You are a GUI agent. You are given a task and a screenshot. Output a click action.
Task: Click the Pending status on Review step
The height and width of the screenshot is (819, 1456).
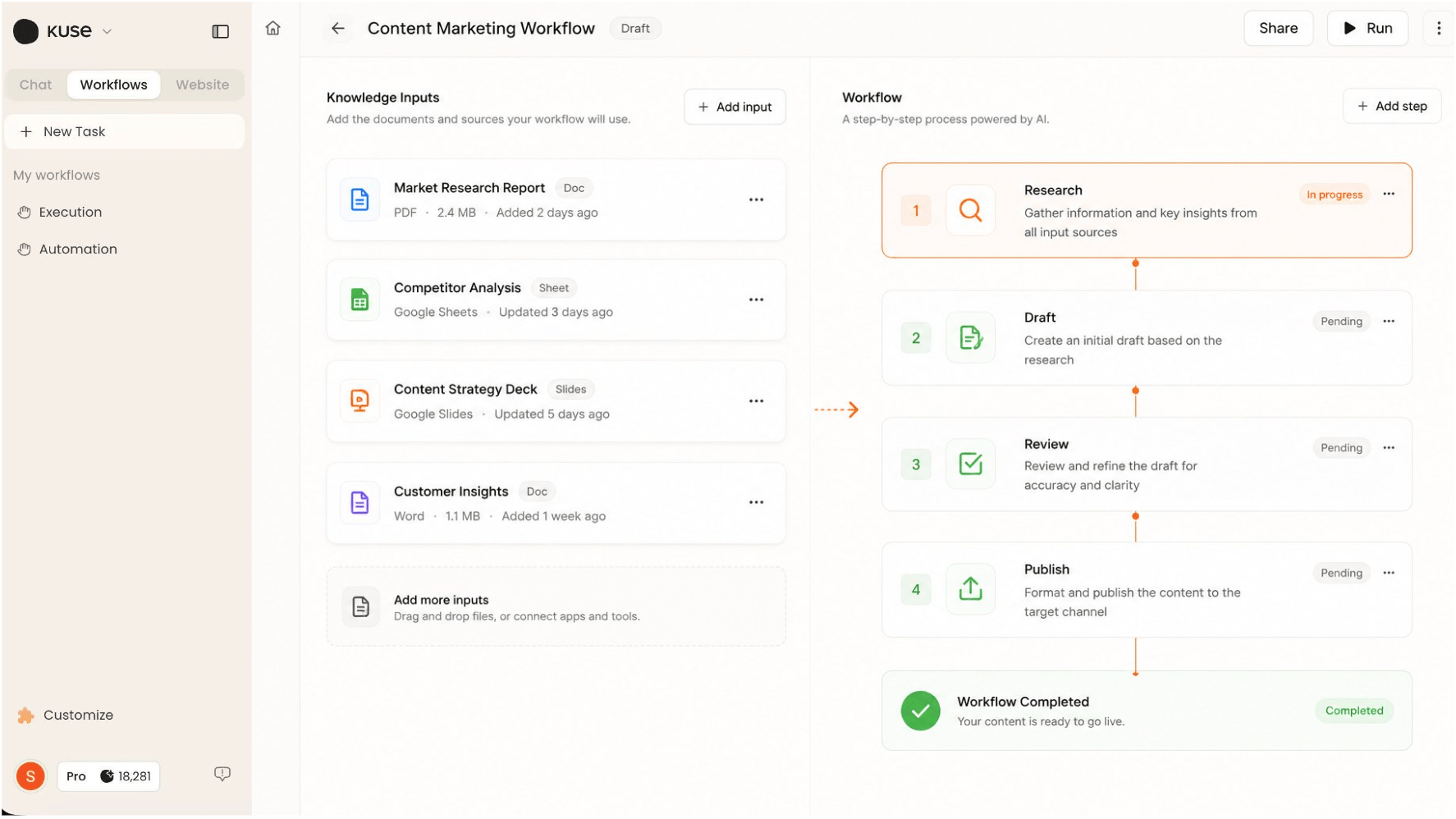click(x=1340, y=448)
